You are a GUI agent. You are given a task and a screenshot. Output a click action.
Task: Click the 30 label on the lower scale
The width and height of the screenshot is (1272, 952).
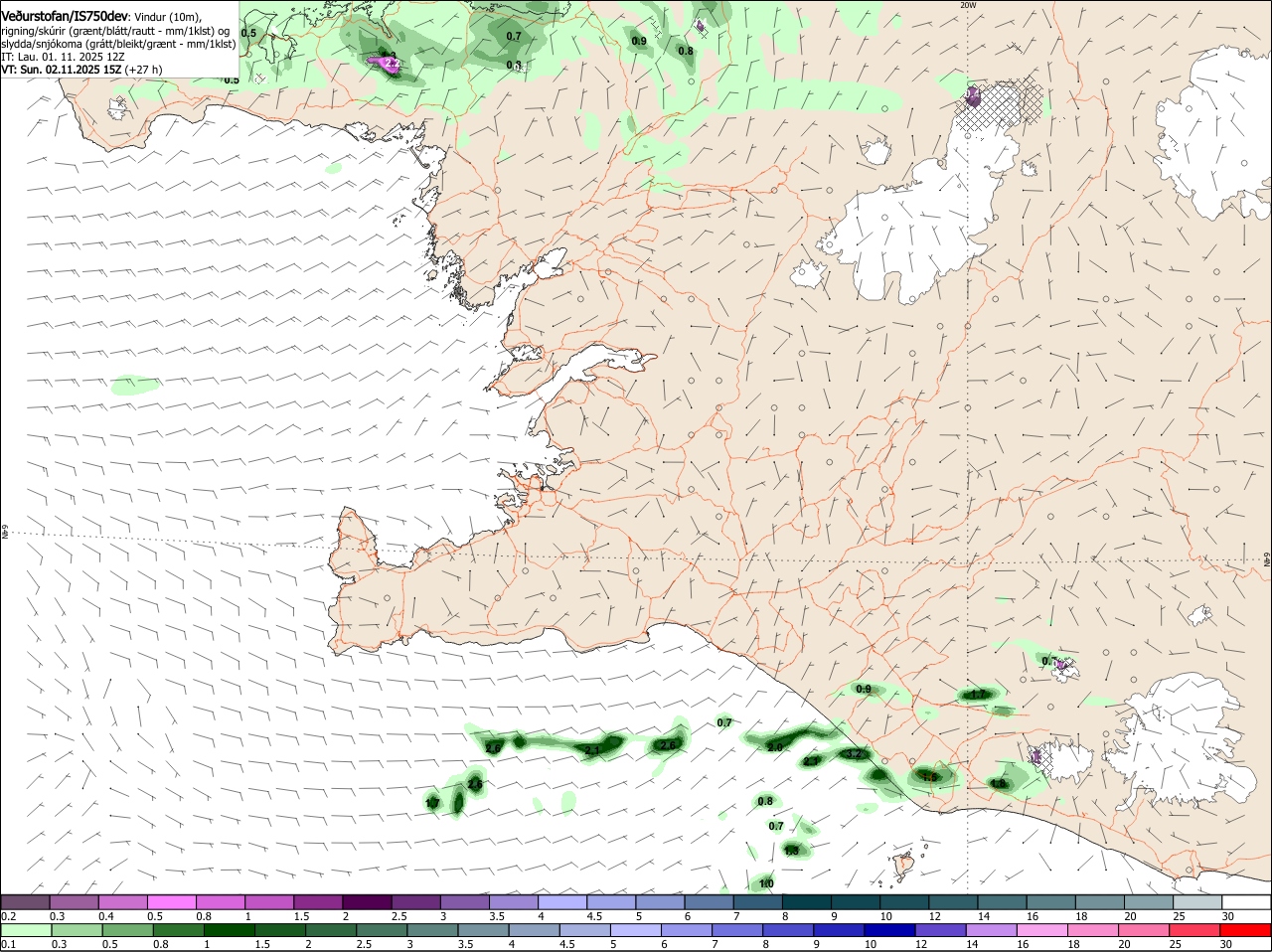tap(1226, 944)
